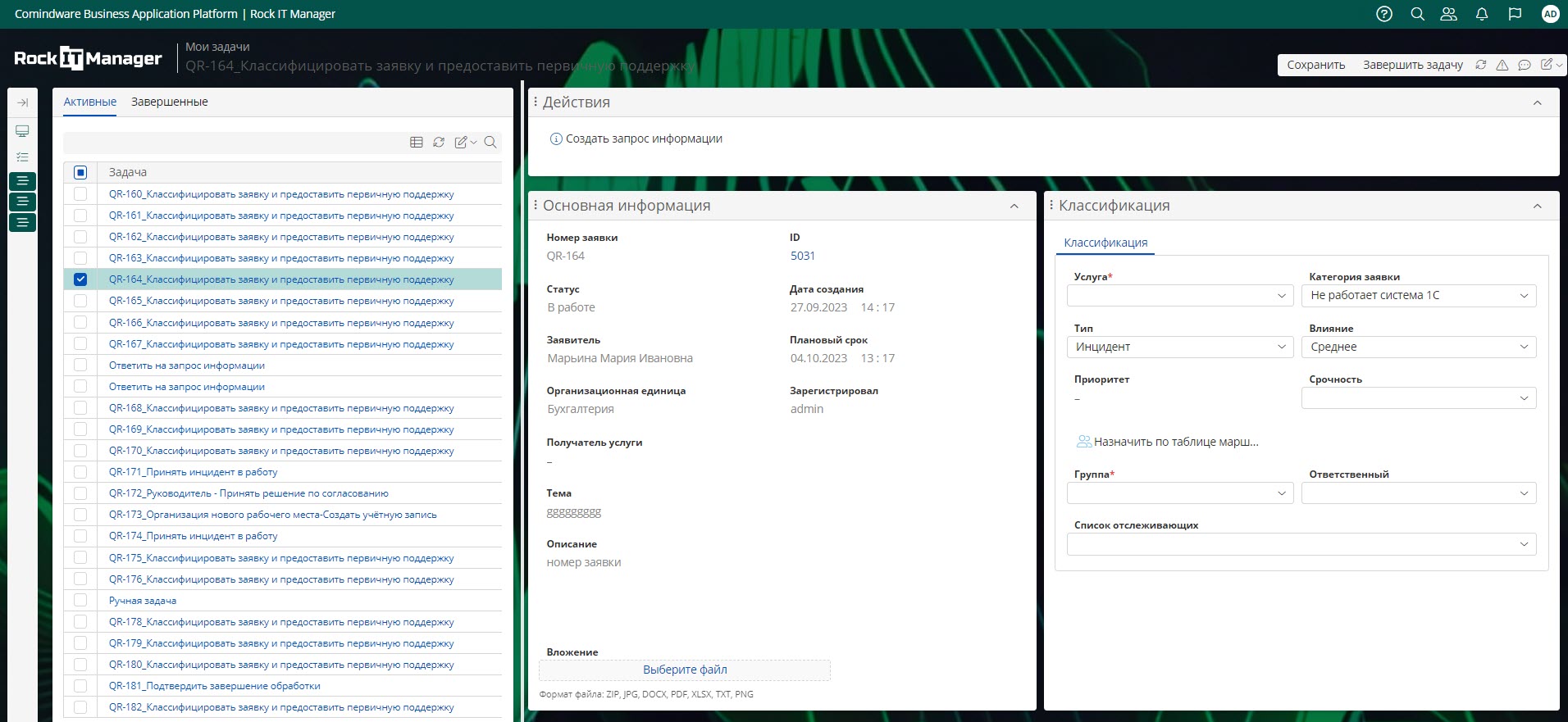Open table column settings in the task list toolbar

tap(417, 142)
